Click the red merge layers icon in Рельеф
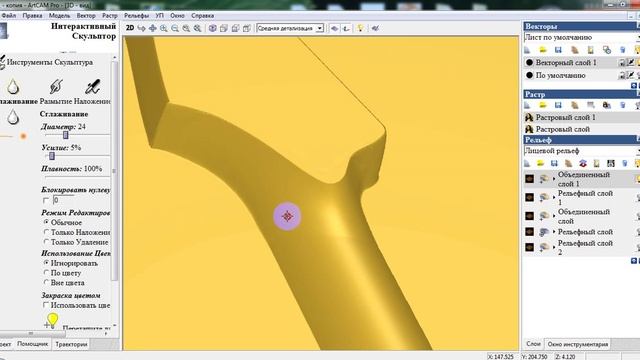The height and width of the screenshot is (360, 640). click(x=583, y=164)
